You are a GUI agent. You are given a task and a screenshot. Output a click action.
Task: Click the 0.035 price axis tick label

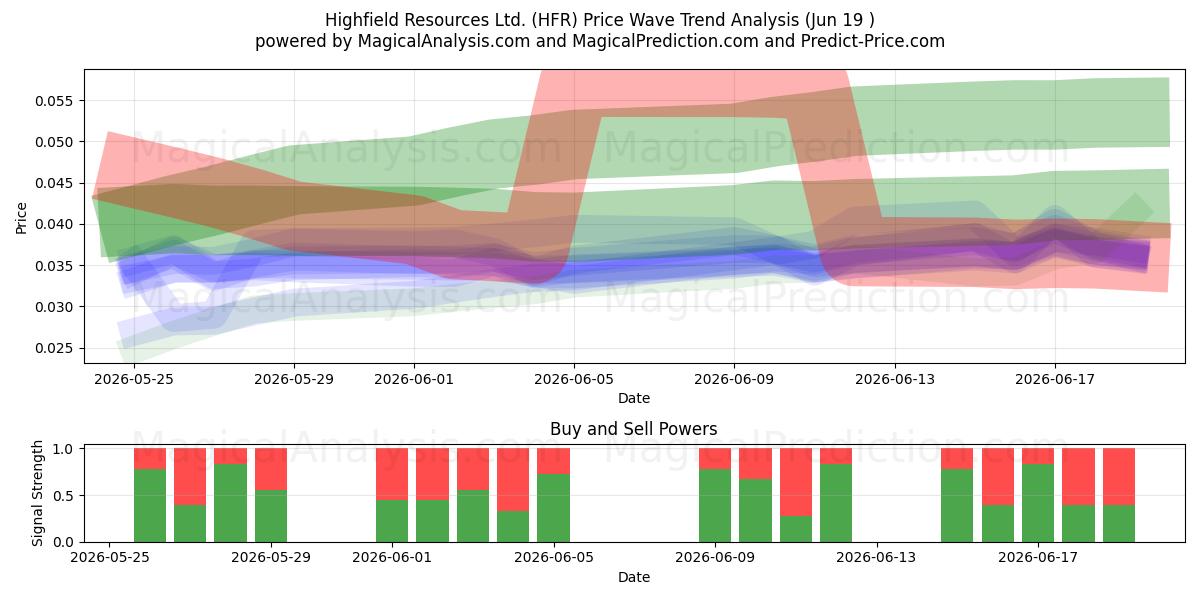click(55, 266)
